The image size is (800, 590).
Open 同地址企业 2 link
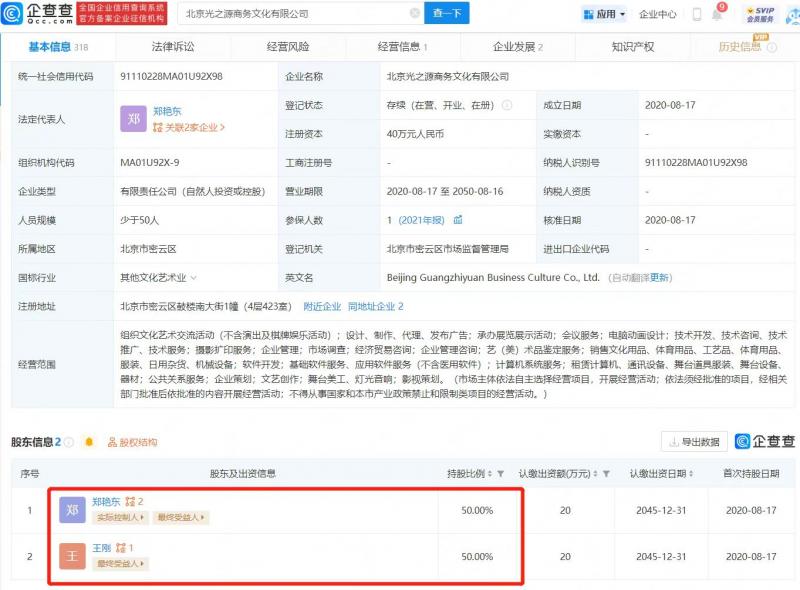376,306
